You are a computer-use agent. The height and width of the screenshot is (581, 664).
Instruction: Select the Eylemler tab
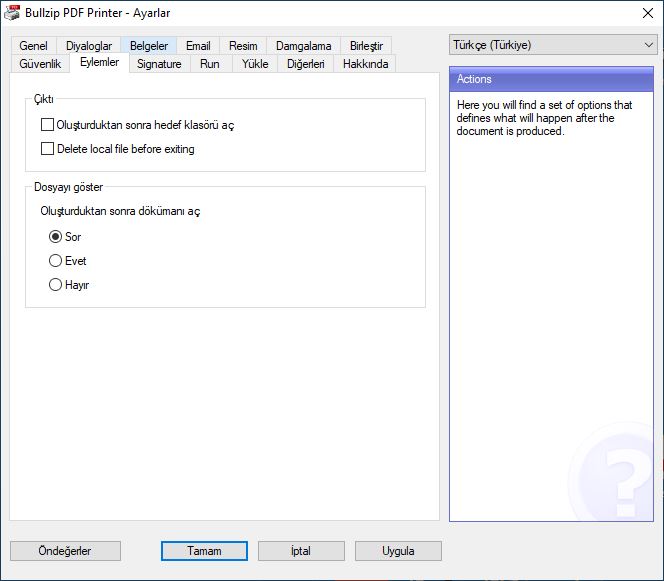[x=99, y=62]
